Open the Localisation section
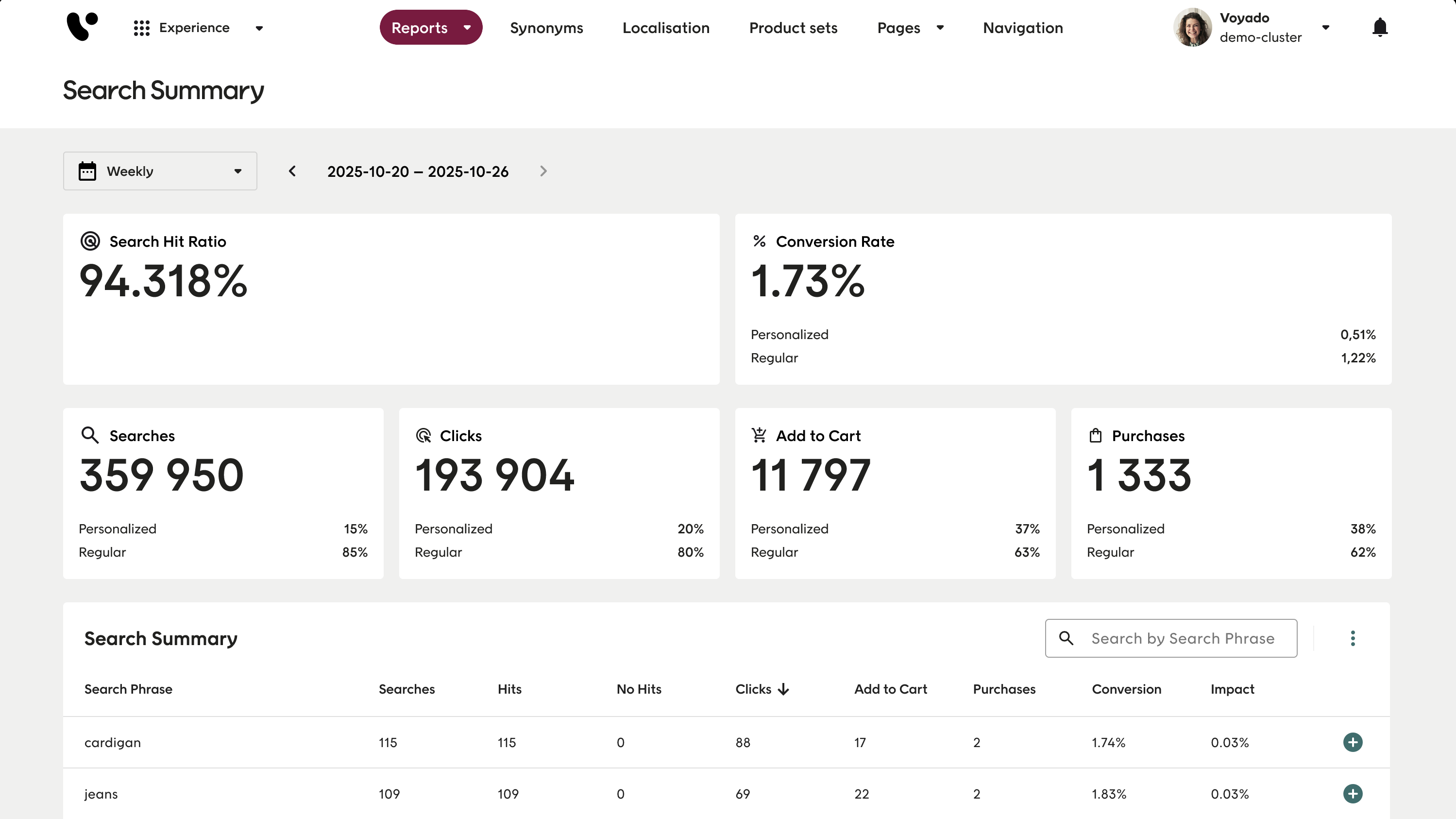The image size is (1456, 819). click(x=666, y=28)
